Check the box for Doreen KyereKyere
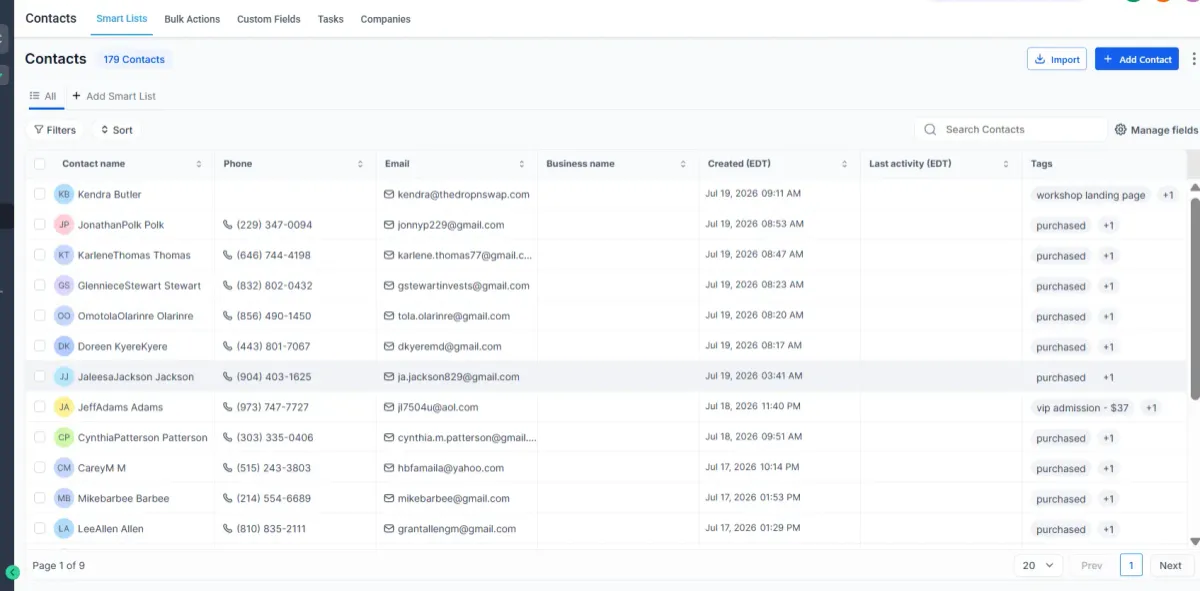The height and width of the screenshot is (591, 1200). pyautogui.click(x=40, y=346)
